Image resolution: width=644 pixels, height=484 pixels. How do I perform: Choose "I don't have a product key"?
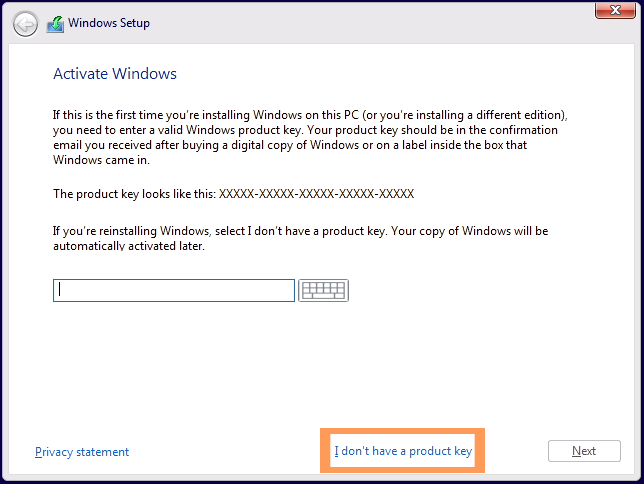[403, 452]
